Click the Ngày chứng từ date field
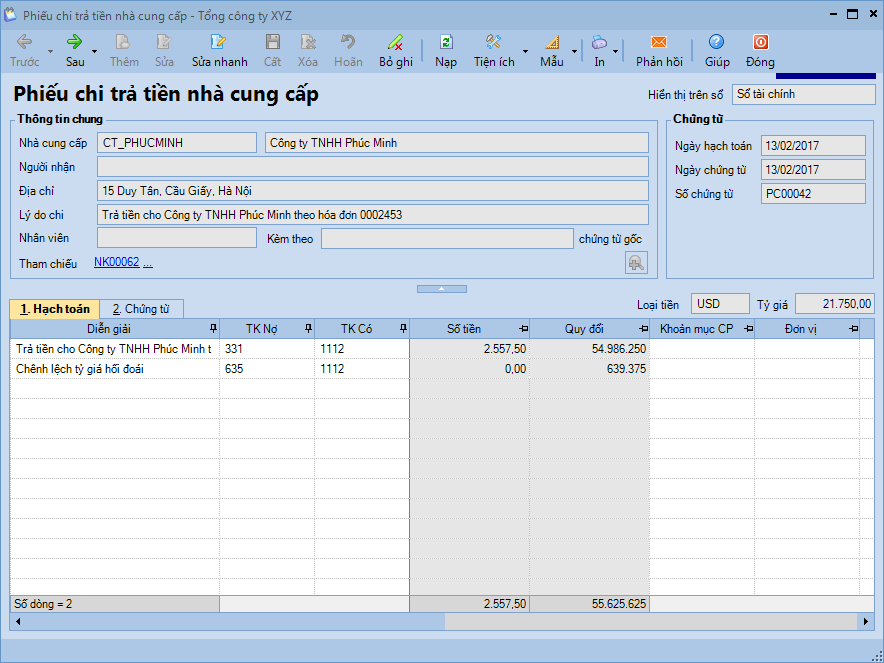This screenshot has width=884, height=663. click(813, 170)
